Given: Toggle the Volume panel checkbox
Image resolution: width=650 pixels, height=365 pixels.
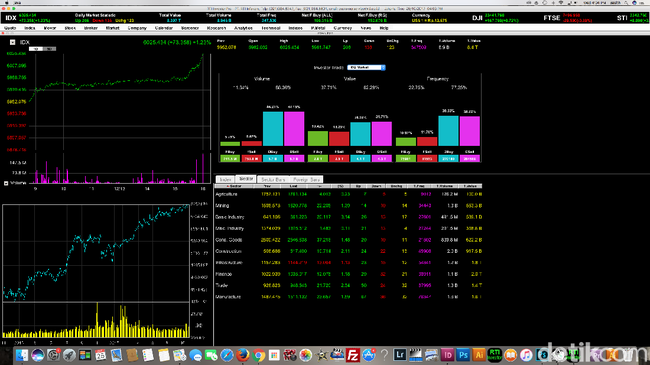Looking at the screenshot, I should (6, 183).
